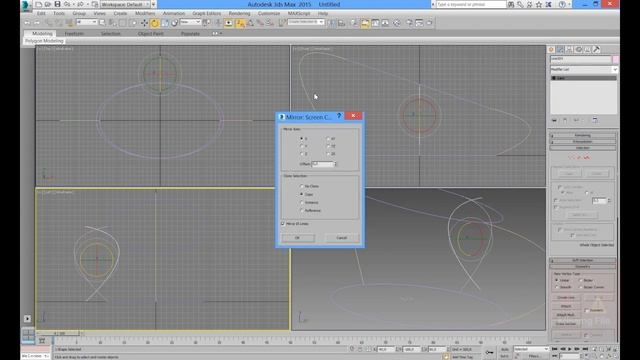Click Cancel in the Mirror dialog
The image size is (640, 360).
(x=342, y=238)
